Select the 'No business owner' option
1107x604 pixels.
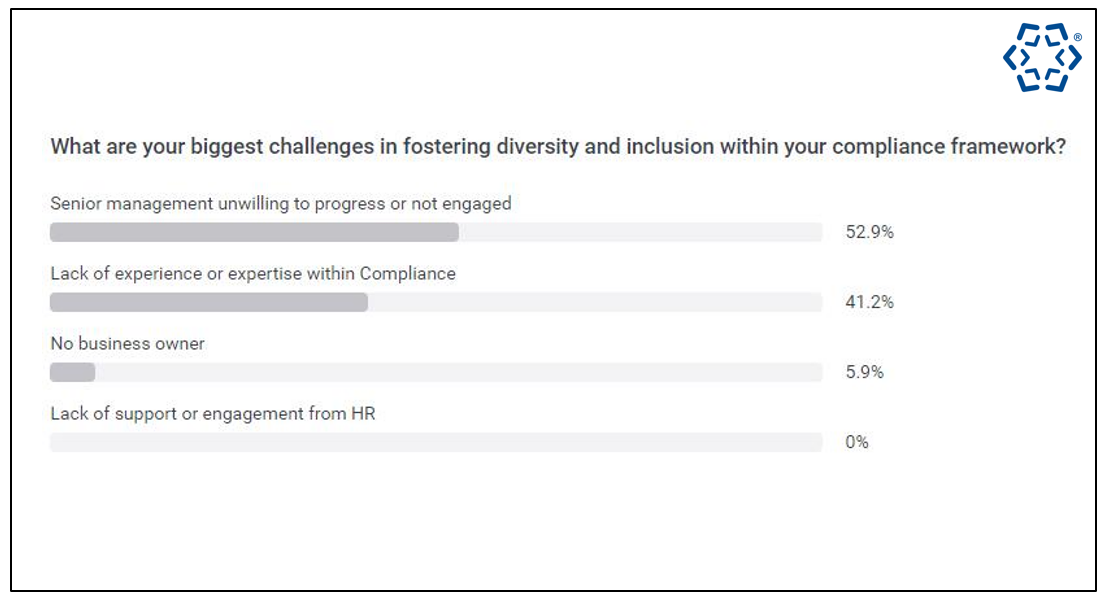click(x=127, y=343)
